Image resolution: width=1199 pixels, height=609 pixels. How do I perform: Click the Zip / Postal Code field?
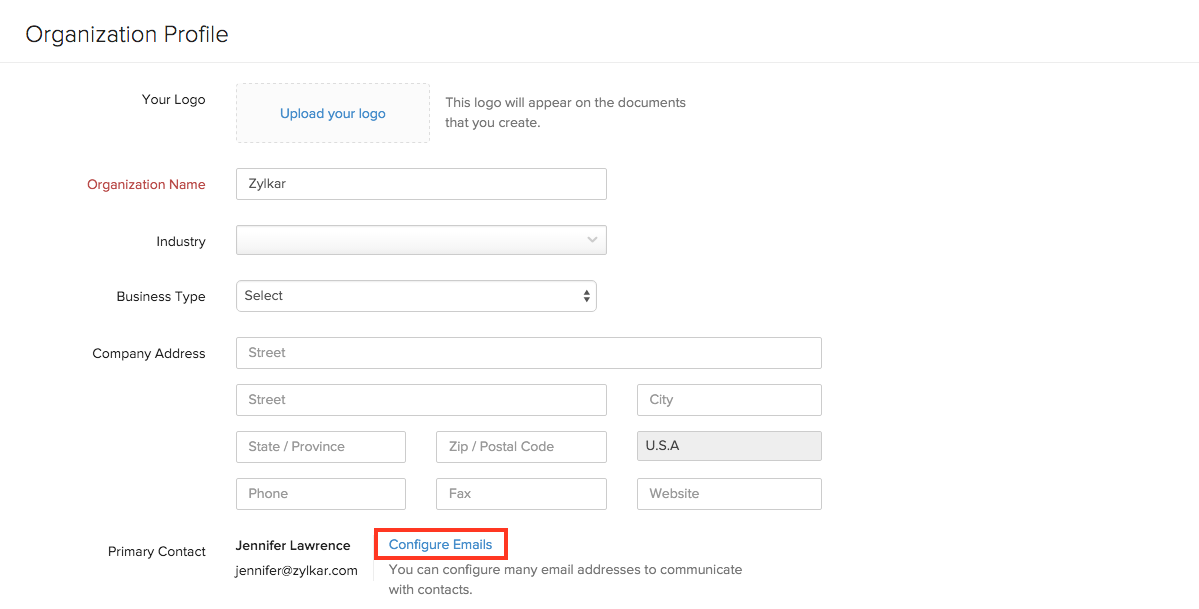point(520,446)
